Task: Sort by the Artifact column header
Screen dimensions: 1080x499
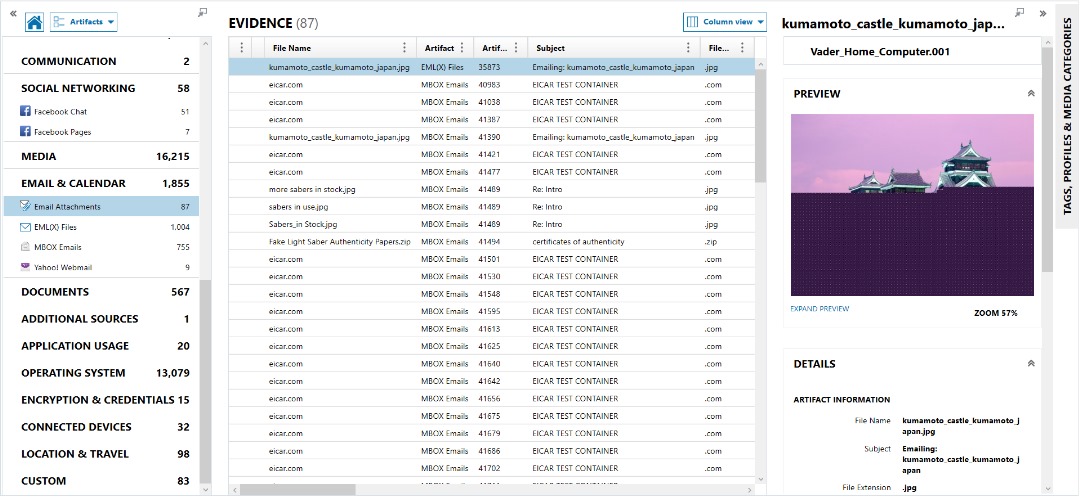Action: (x=439, y=48)
